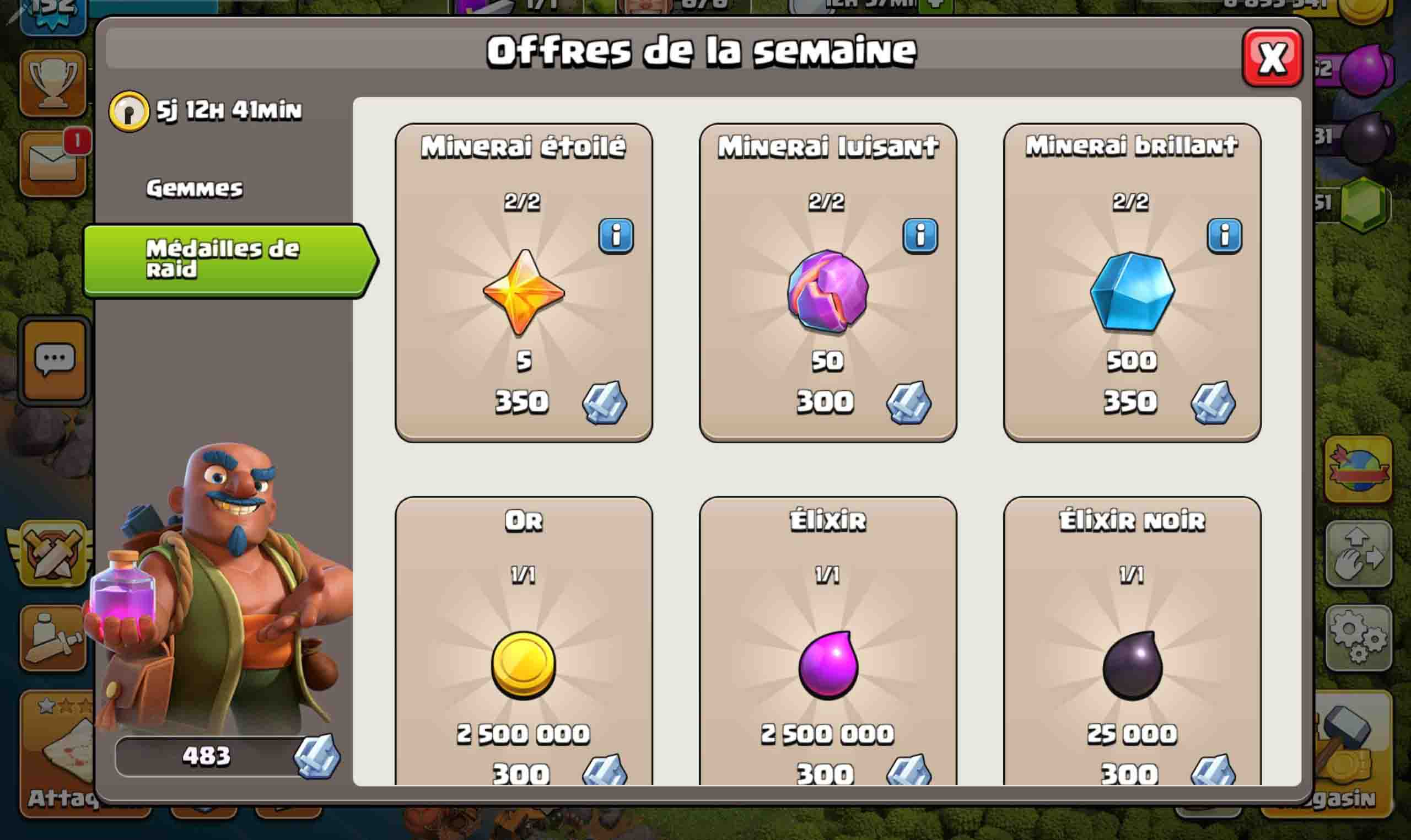Buy Minerai luisant for 300 medals

coord(864,402)
